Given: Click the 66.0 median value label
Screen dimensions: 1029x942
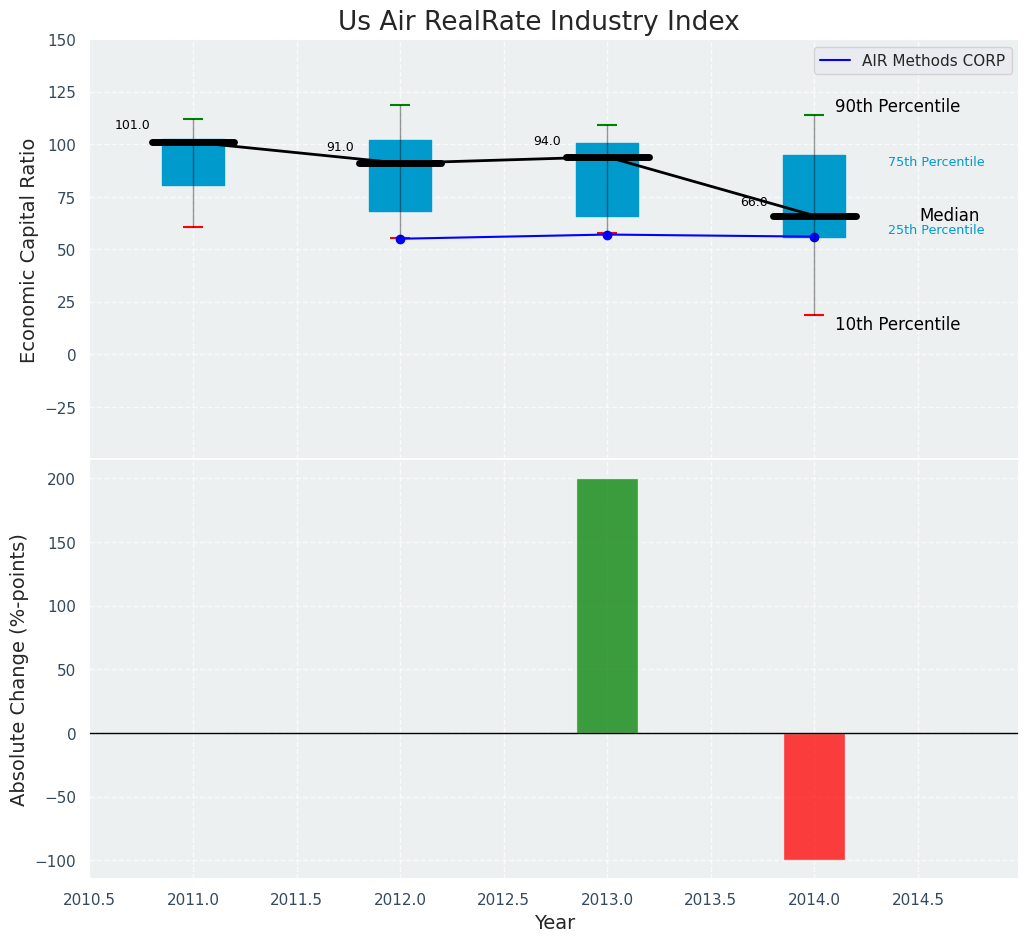Looking at the screenshot, I should [754, 203].
